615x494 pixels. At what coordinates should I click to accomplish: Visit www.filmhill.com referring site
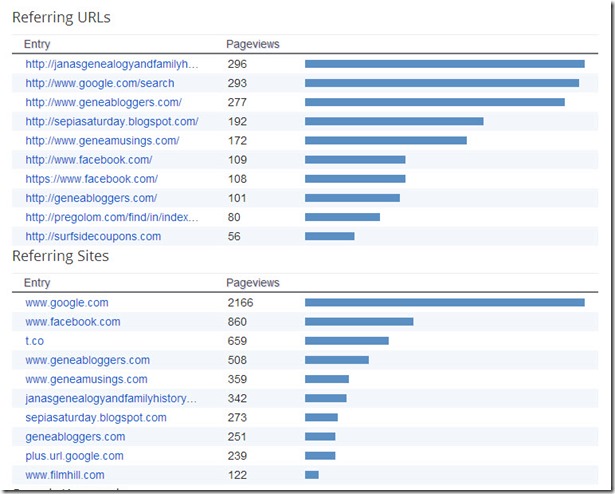(65, 475)
